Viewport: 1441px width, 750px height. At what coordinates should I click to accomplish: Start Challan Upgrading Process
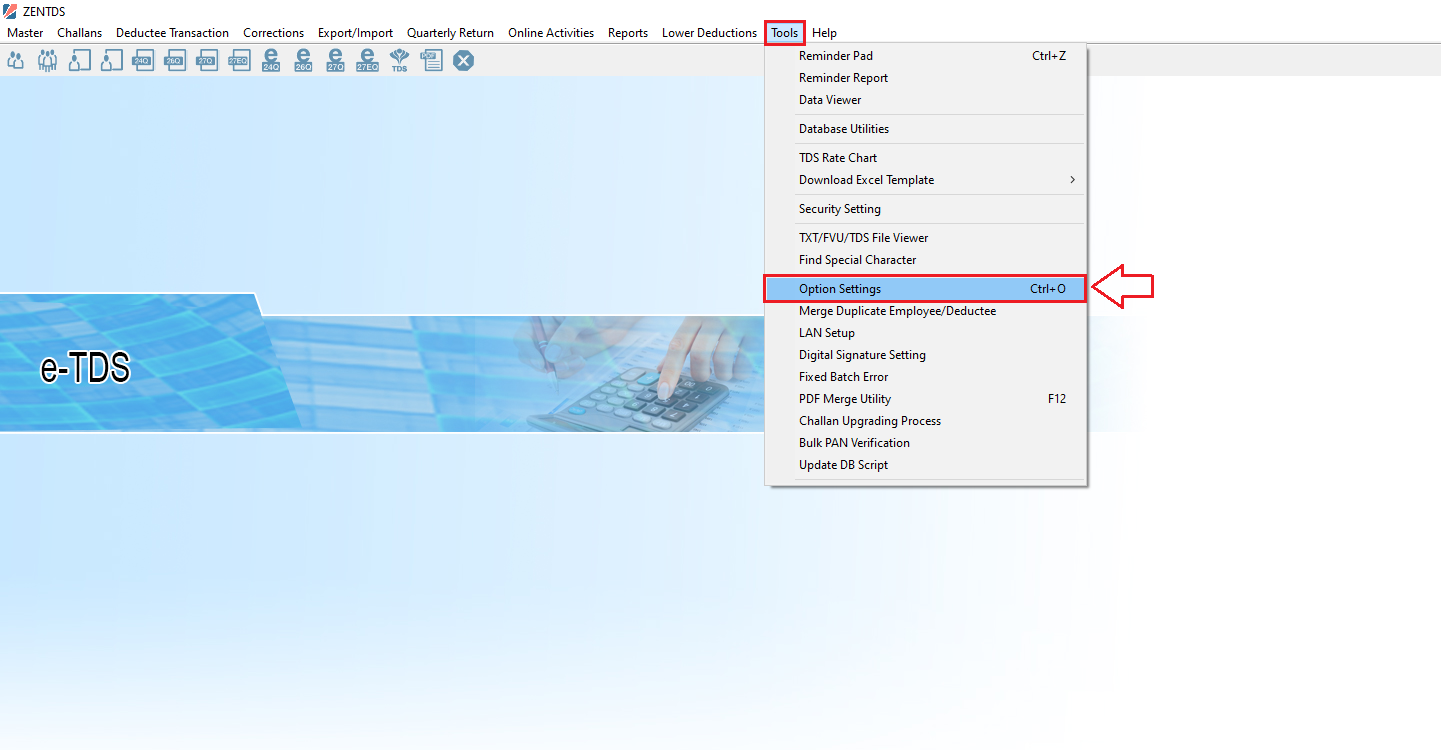click(x=926, y=421)
